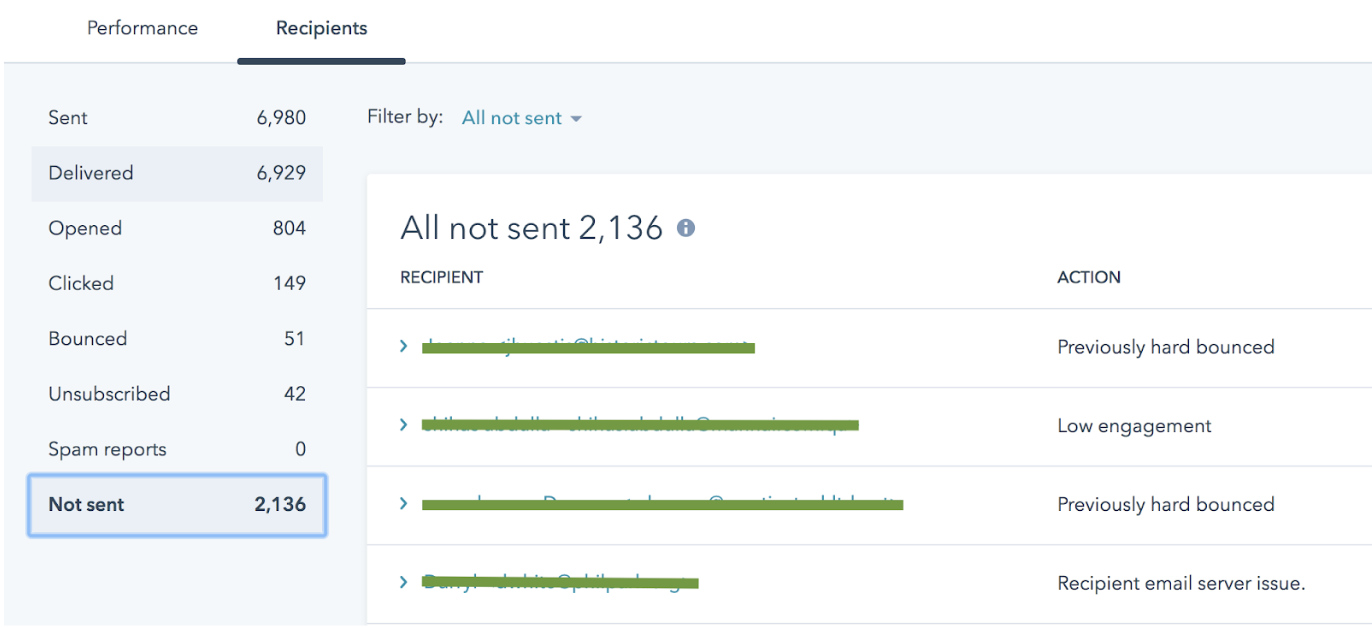Check Spam reports count
This screenshot has width=1372, height=628.
point(108,448)
